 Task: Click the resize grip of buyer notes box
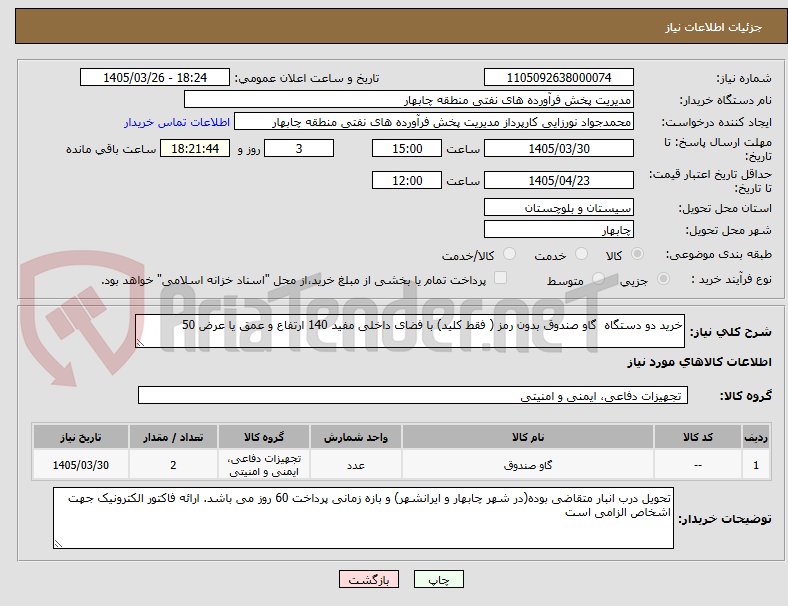(58, 544)
